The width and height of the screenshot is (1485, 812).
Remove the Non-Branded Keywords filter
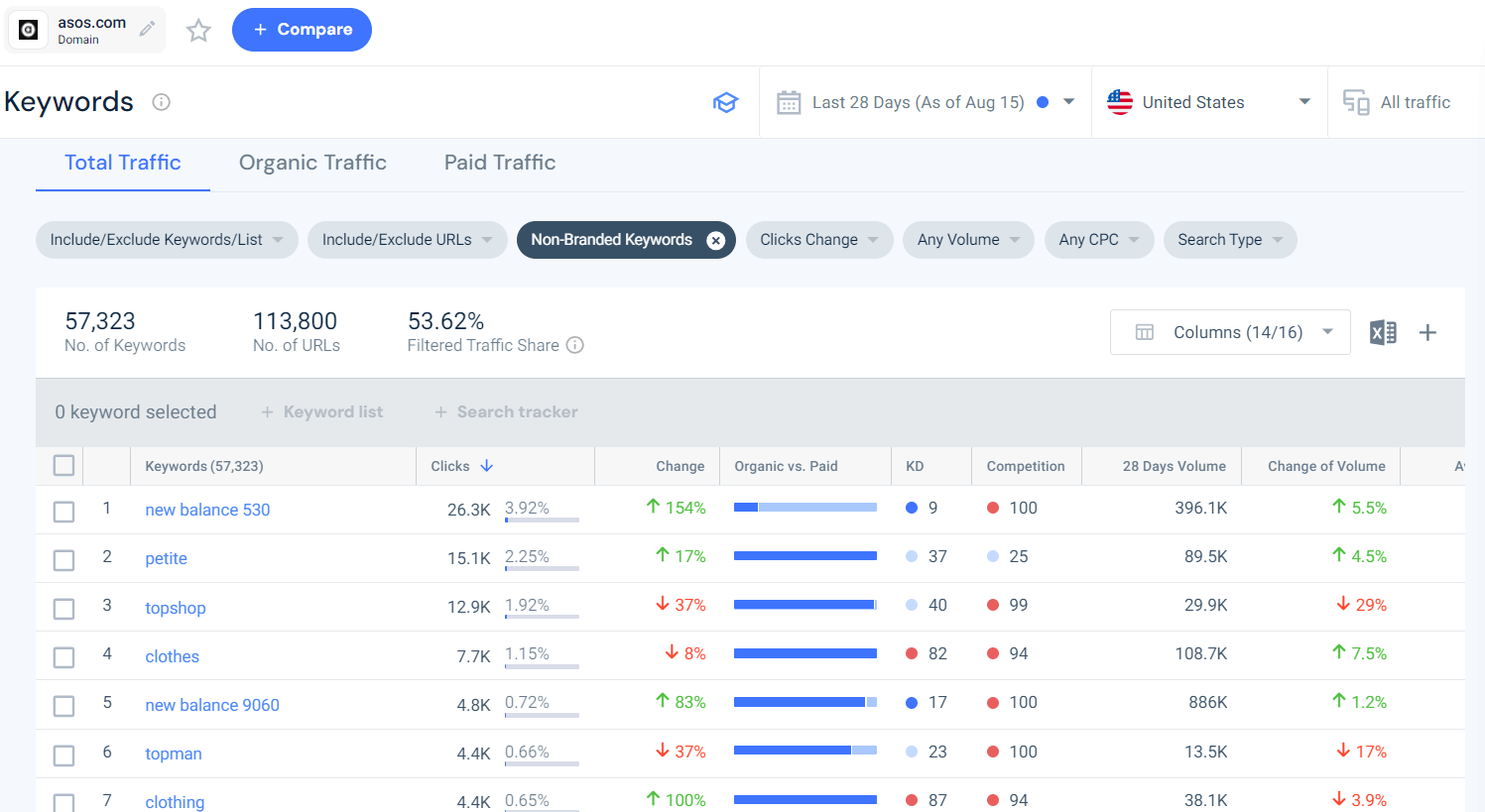717,240
